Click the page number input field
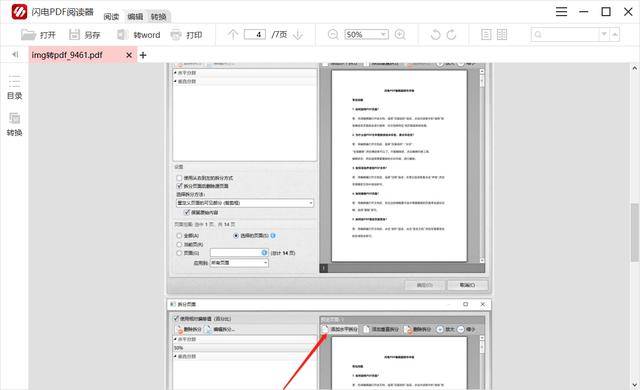Image resolution: width=640 pixels, height=390 pixels. 255,35
